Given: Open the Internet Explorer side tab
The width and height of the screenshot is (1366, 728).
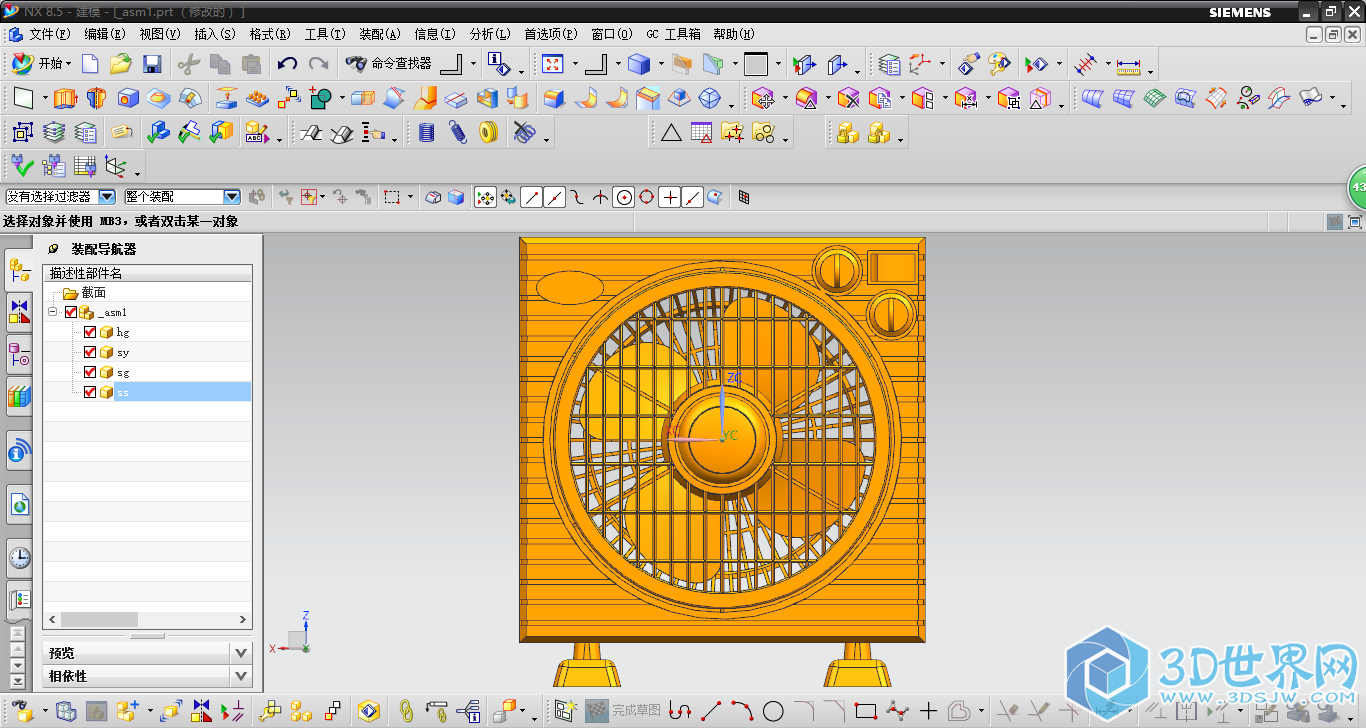Looking at the screenshot, I should pos(19,505).
